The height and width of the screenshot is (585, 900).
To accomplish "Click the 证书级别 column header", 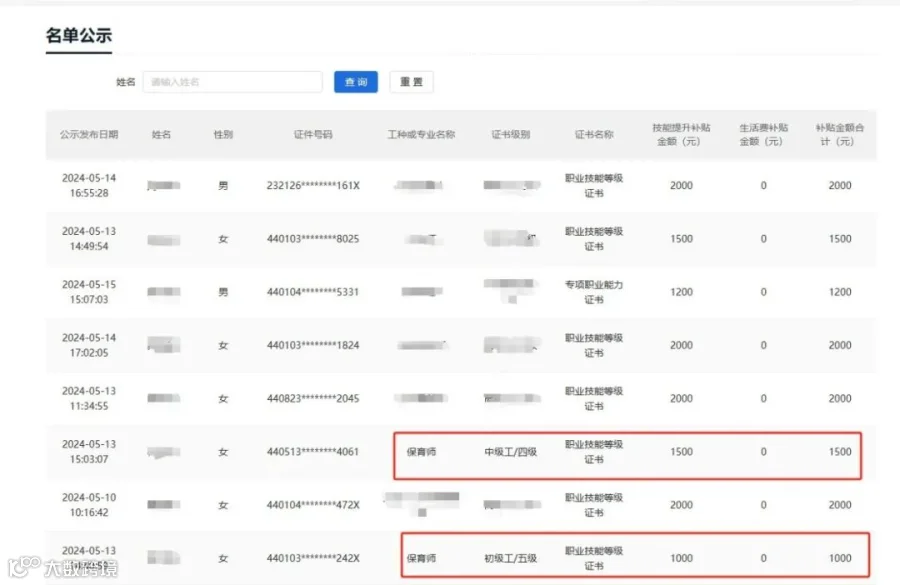I will 511,134.
